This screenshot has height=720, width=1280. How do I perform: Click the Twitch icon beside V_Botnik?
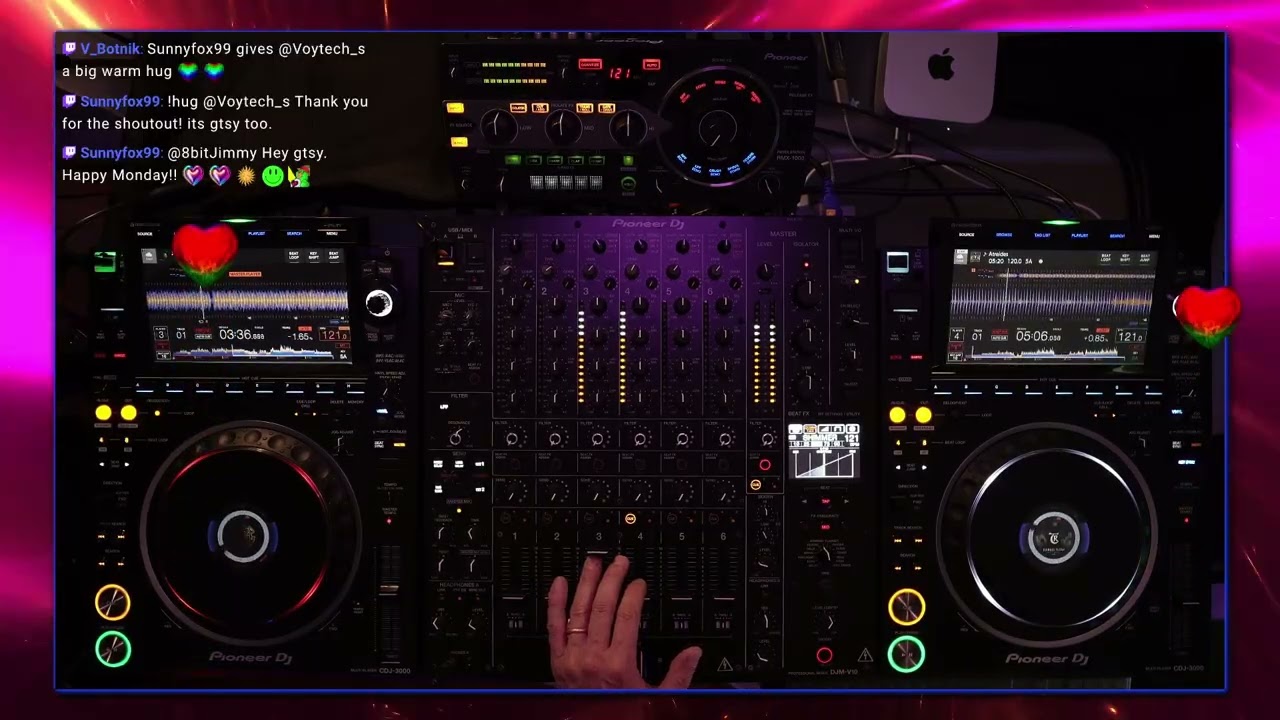[x=69, y=49]
